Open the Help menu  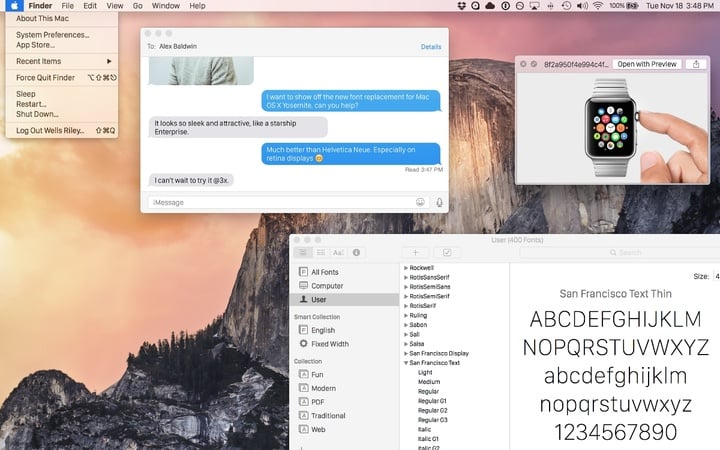click(x=197, y=6)
